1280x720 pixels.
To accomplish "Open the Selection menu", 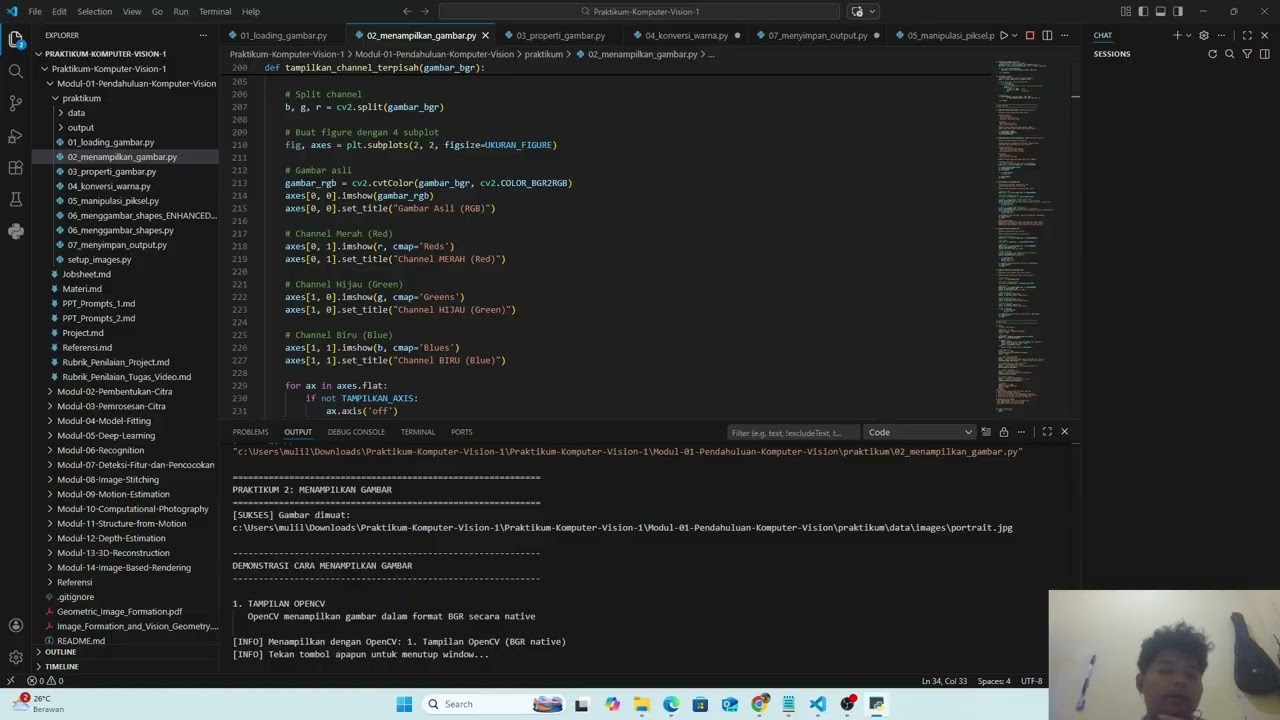I will [x=94, y=11].
